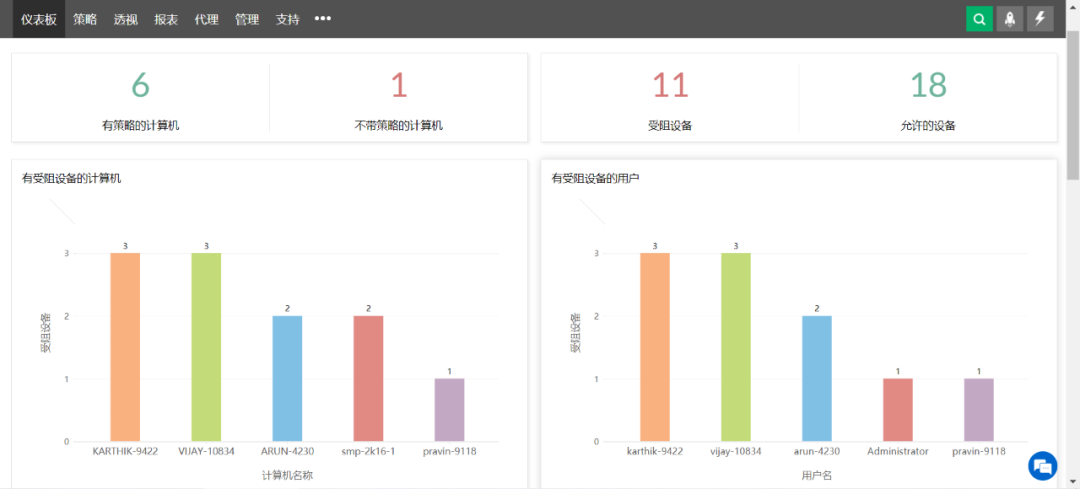Viewport: 1080px width, 489px height.
Task: Click the vertical page scrollbar thumb
Action: click(x=1072, y=105)
